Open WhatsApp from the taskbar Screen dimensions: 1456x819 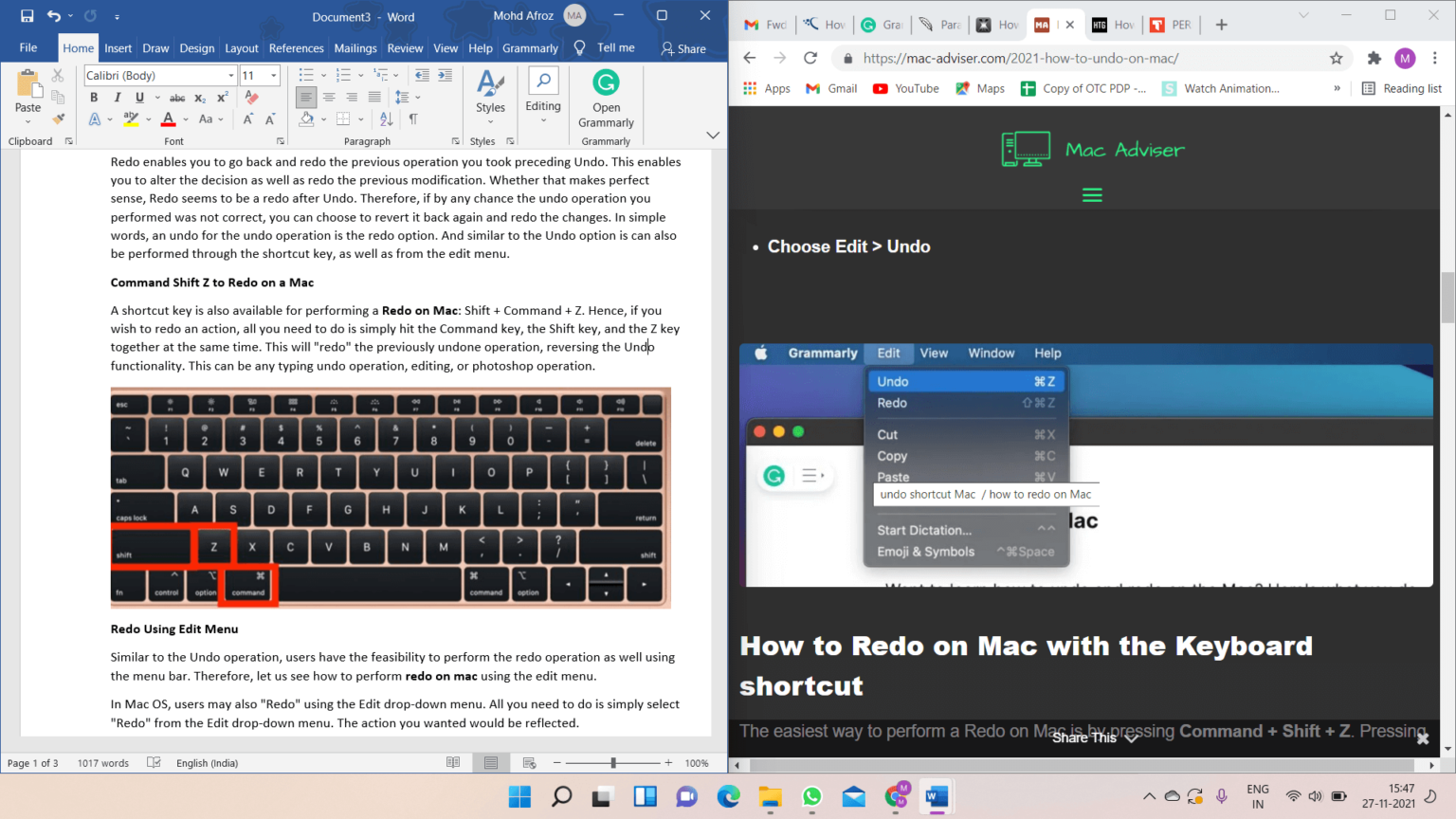pyautogui.click(x=811, y=796)
